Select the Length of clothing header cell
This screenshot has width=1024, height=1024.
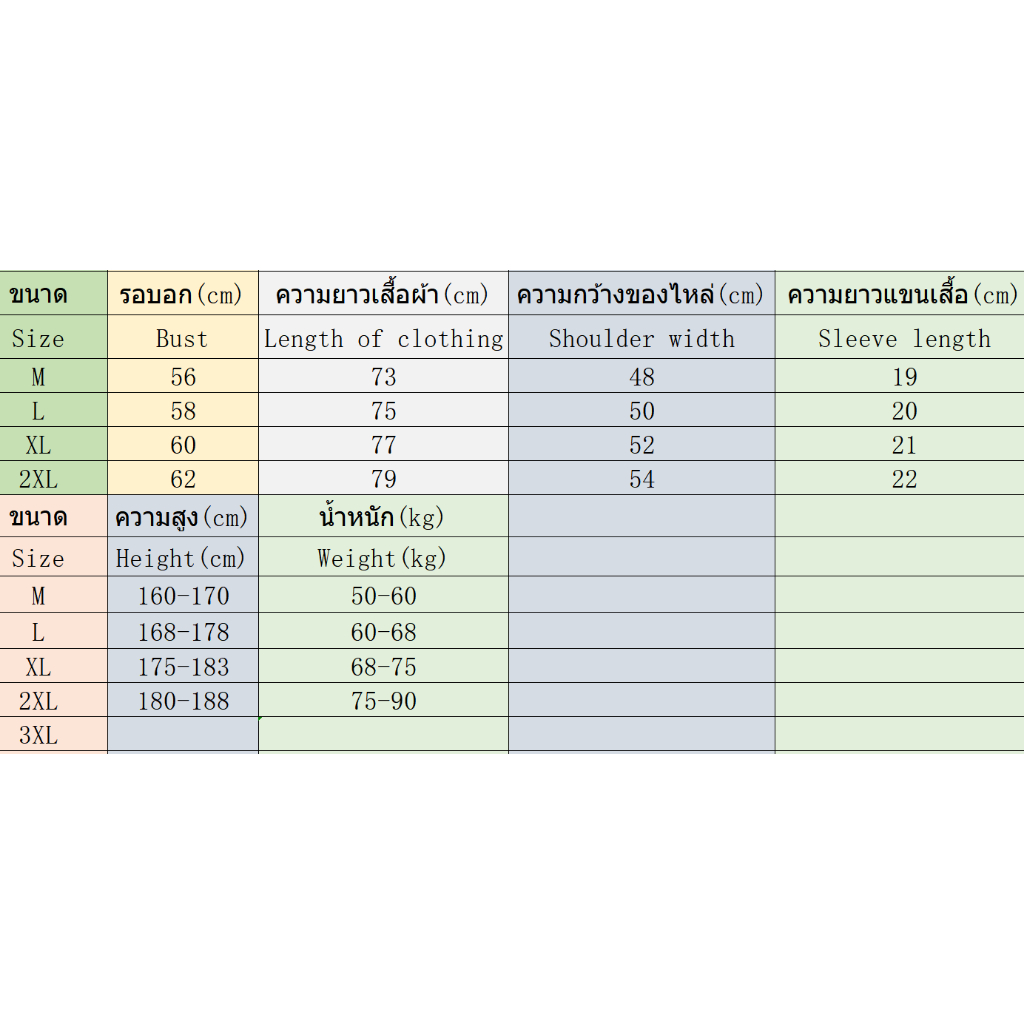point(383,338)
